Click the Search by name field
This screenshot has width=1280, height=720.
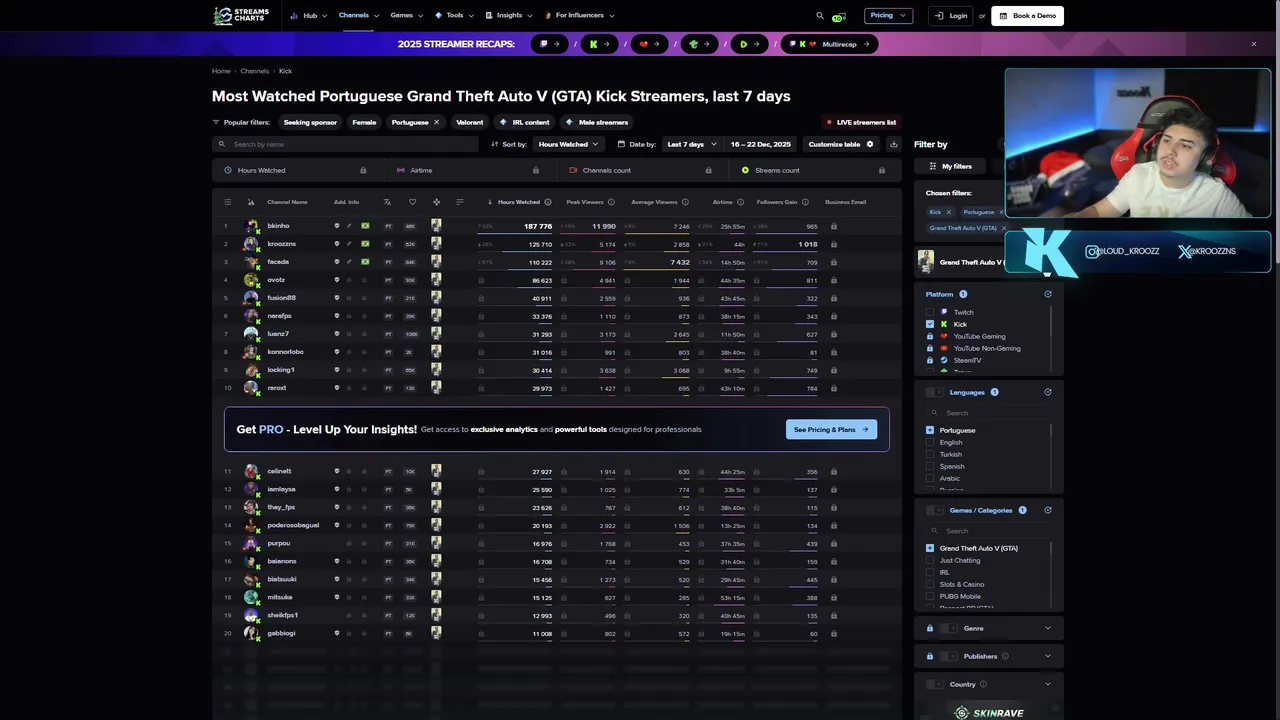(x=346, y=144)
